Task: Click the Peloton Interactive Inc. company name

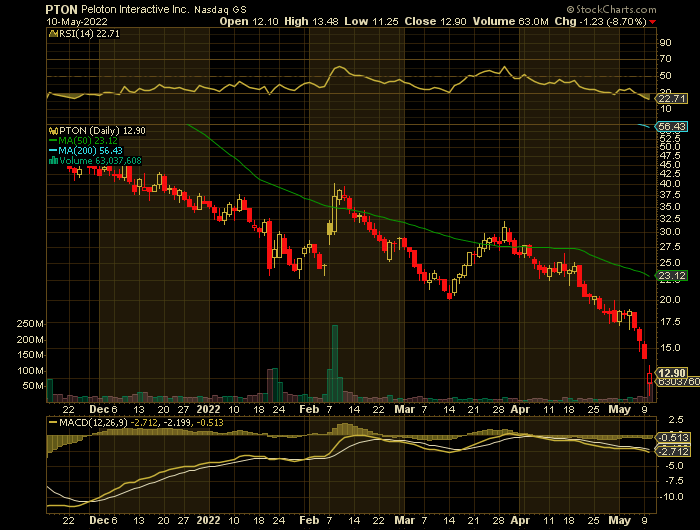Action: click(x=144, y=7)
